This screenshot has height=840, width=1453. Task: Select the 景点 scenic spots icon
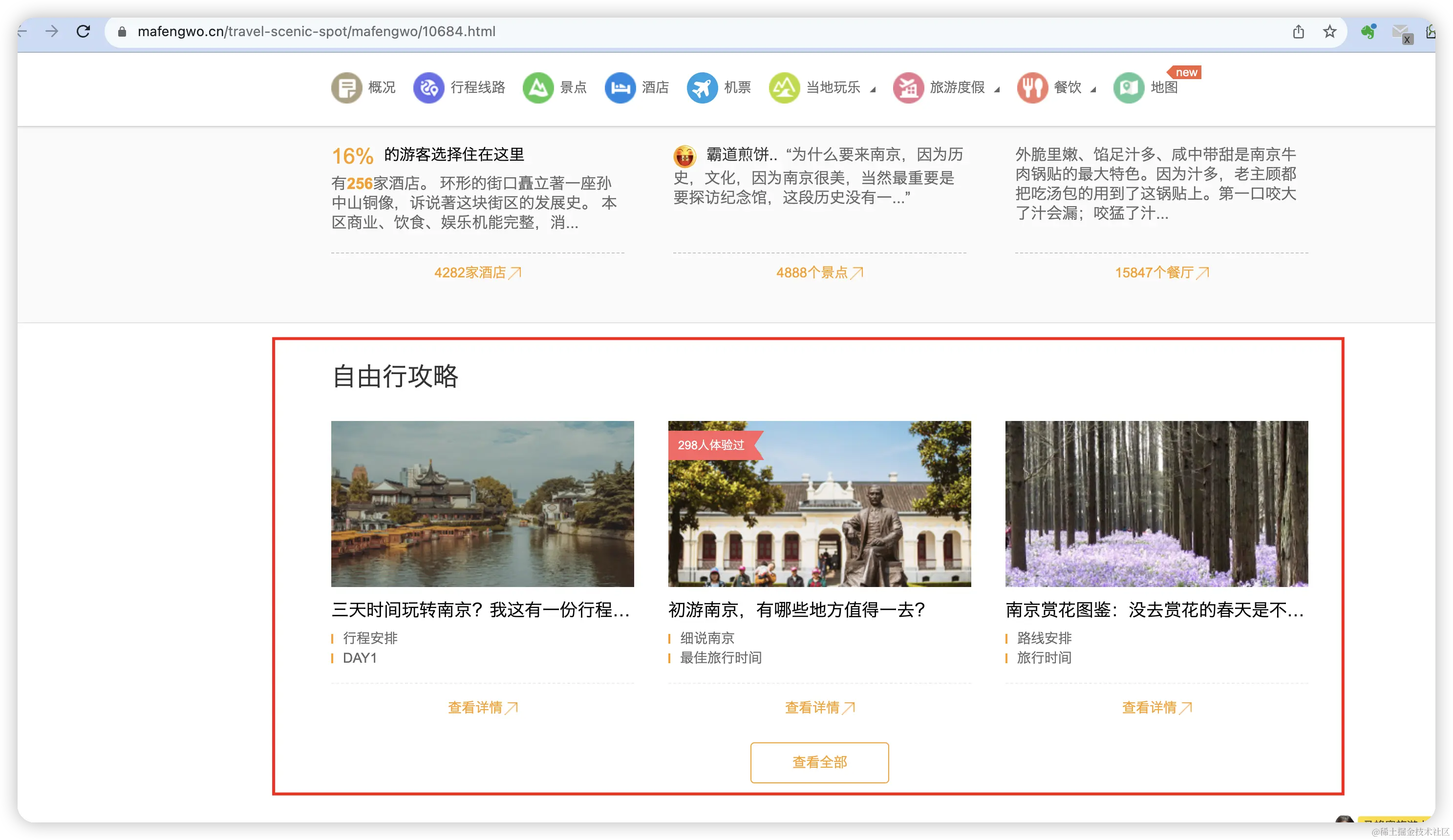click(x=537, y=87)
